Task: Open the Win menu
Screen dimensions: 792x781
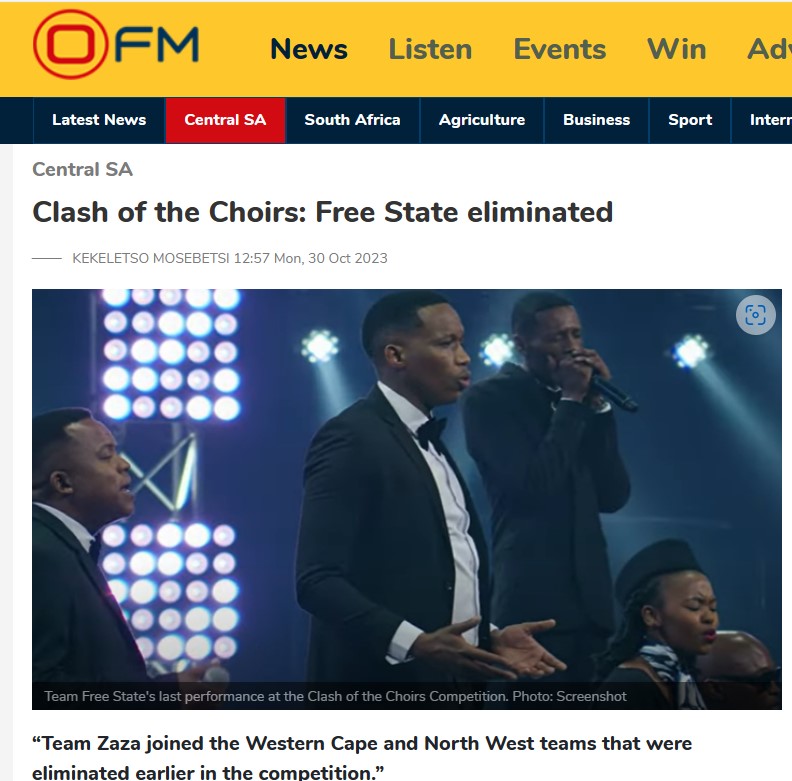Action: tap(676, 49)
